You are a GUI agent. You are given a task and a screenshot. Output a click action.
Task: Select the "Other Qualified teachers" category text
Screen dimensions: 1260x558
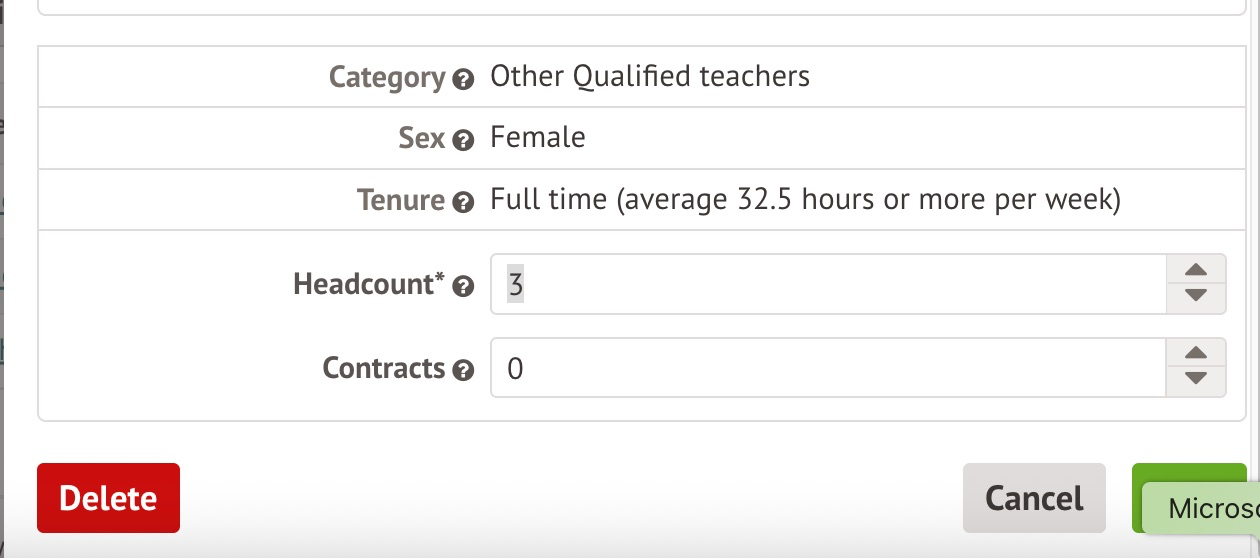click(x=650, y=77)
